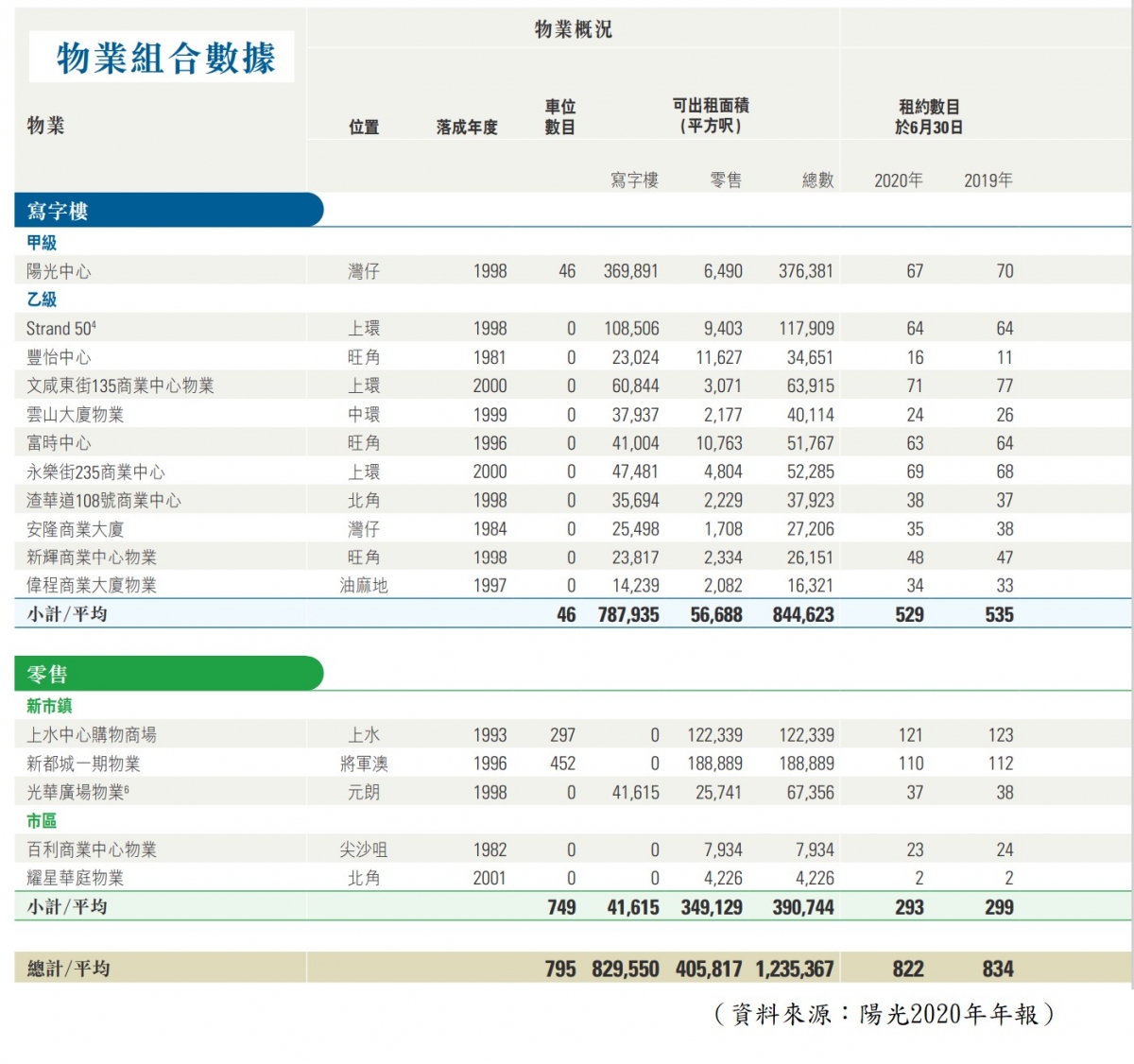Select the 陽光中心 property name
Viewport: 1134px width, 1064px height.
[59, 271]
